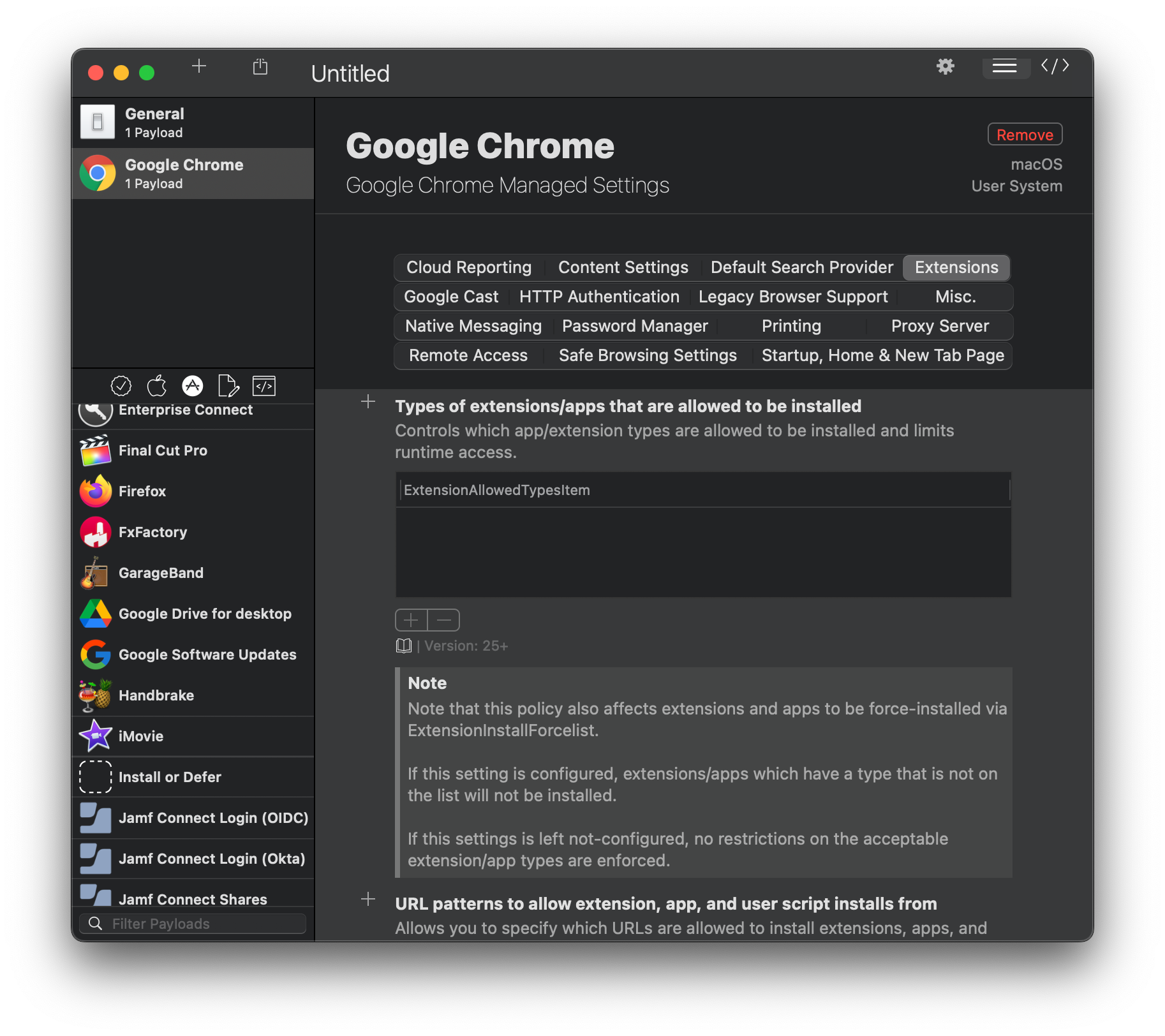Click the Final Cut Pro icon
Viewport: 1165px width, 1036px height.
(96, 450)
